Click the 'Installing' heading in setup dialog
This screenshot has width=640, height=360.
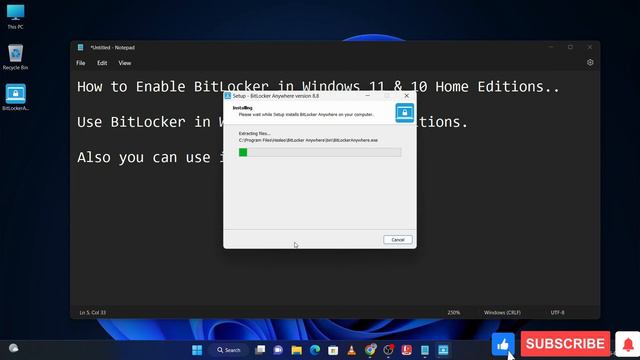tap(242, 108)
